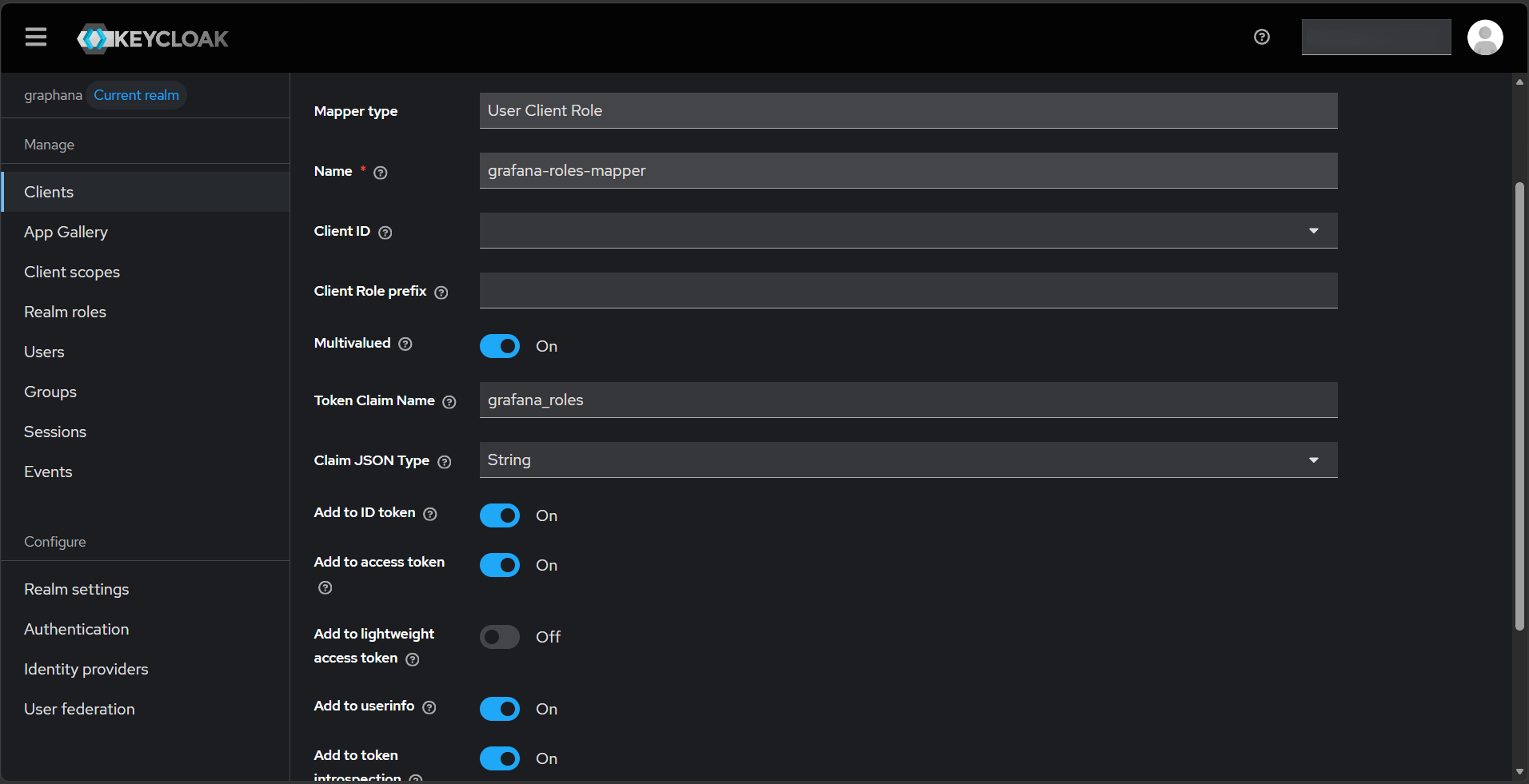Open Client scopes page
Viewport: 1529px width, 784px height.
point(146,272)
